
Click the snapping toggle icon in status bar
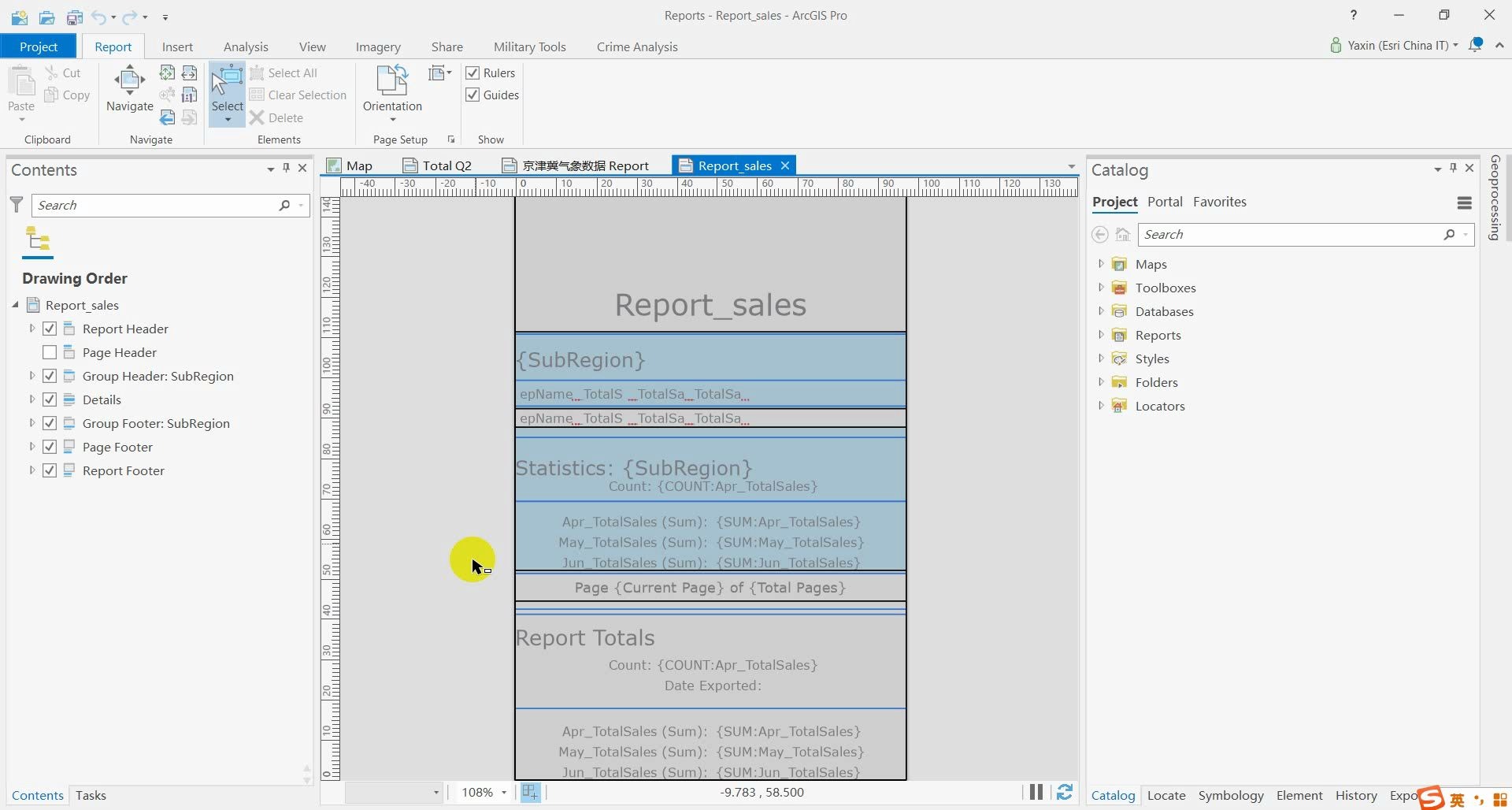(x=530, y=793)
